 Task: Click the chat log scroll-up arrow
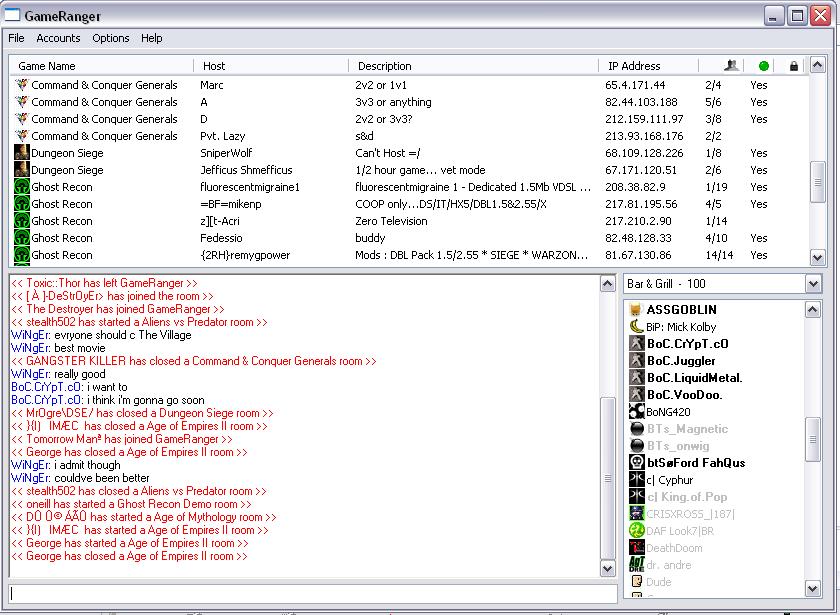[608, 285]
